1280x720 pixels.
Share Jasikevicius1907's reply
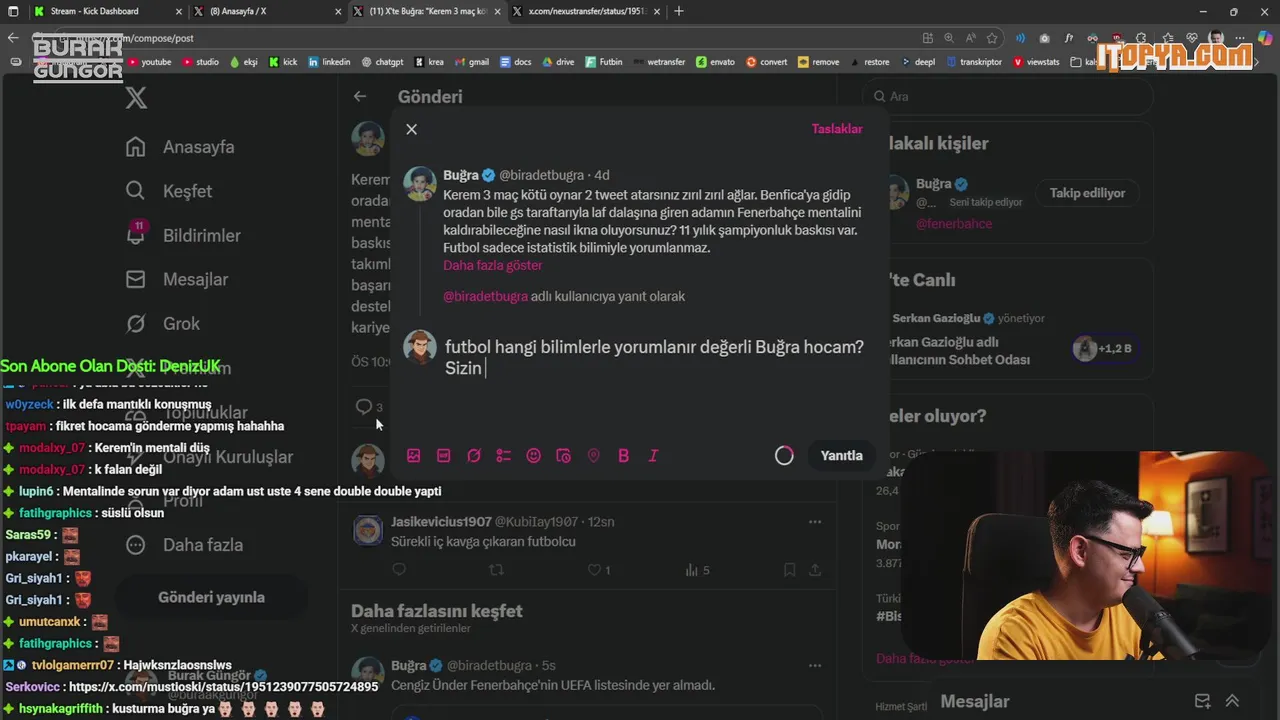(815, 570)
